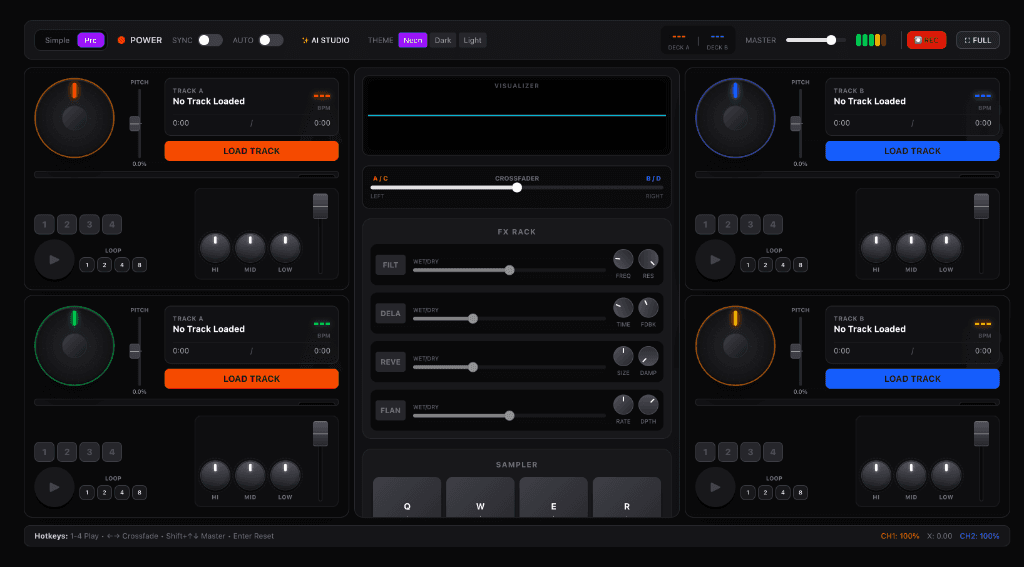1024x567 pixels.
Task: Enable the REVE reverb effect
Action: click(x=391, y=361)
